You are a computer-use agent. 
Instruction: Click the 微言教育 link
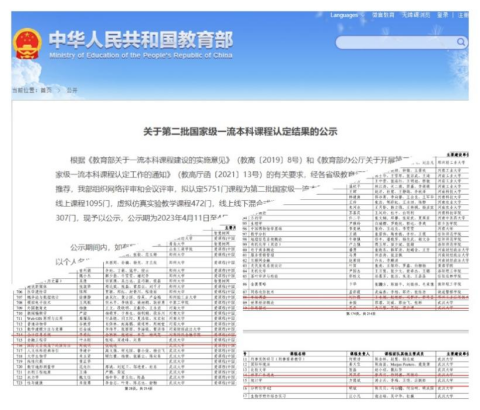click(x=383, y=15)
